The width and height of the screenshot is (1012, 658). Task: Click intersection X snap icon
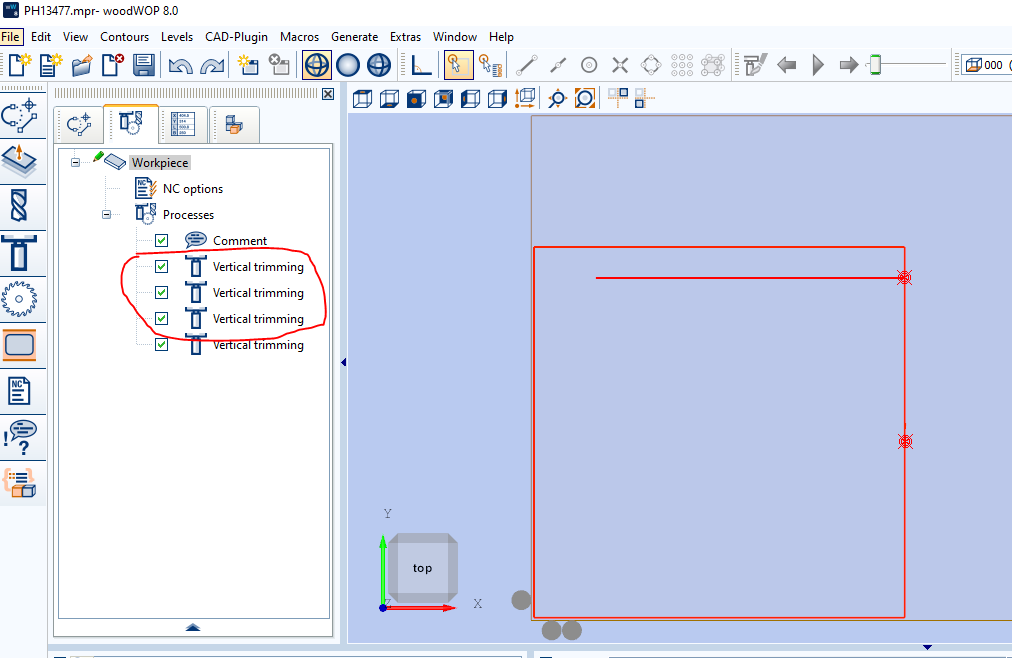click(x=620, y=65)
